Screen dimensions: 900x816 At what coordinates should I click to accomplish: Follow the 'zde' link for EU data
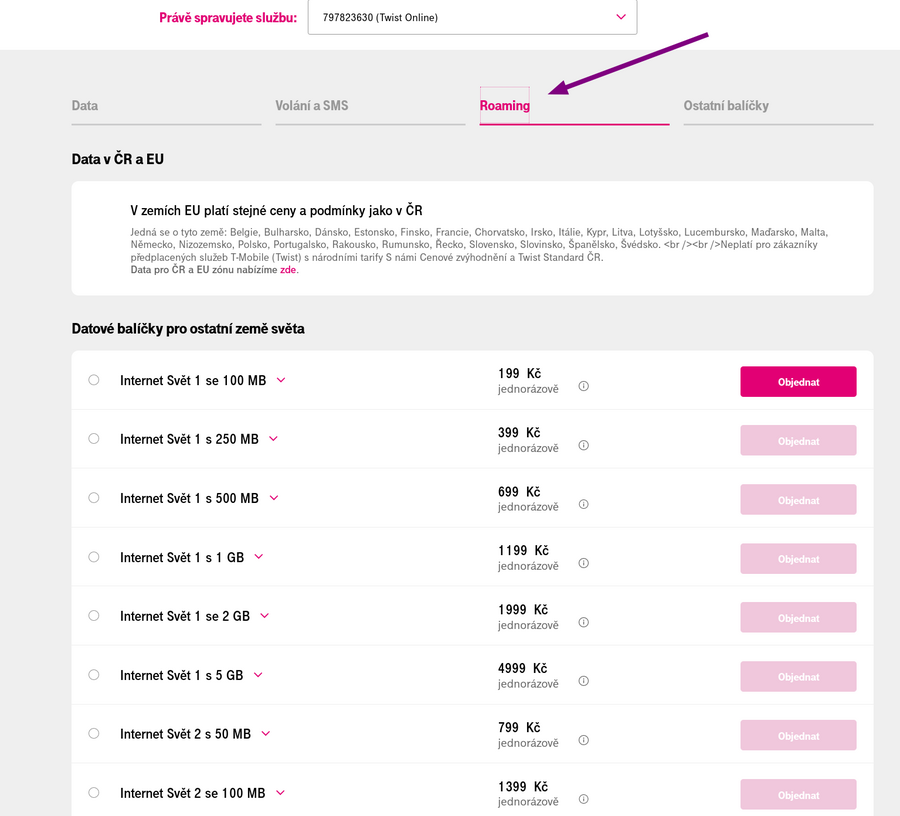(x=288, y=270)
